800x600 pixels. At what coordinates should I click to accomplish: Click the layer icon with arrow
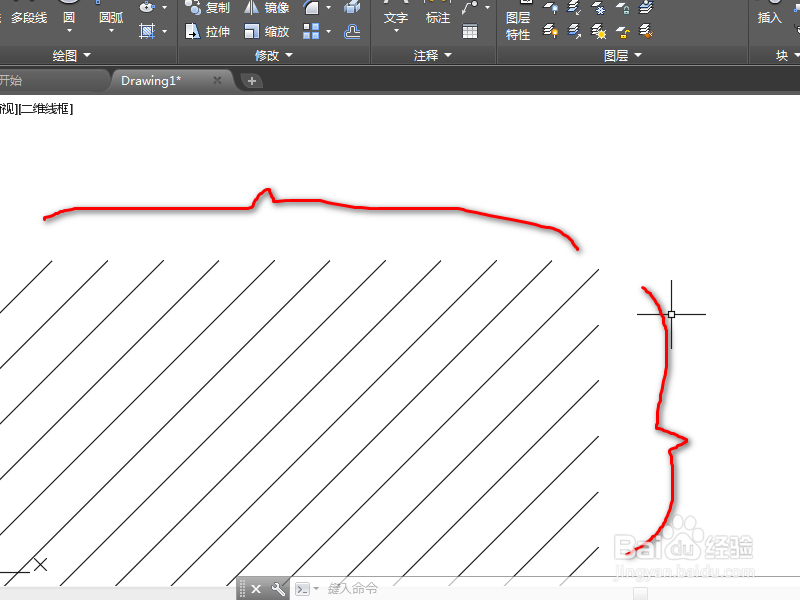[574, 32]
